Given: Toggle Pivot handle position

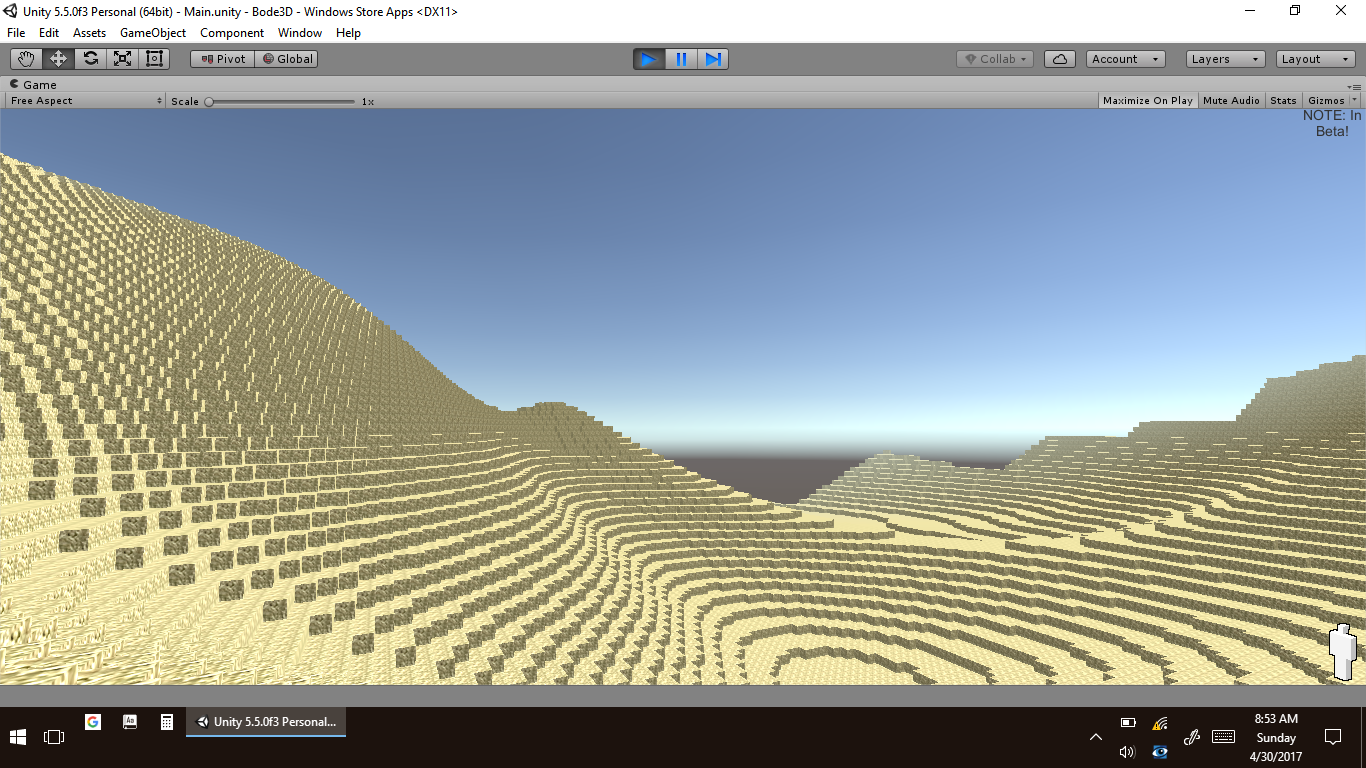Looking at the screenshot, I should tap(223, 59).
